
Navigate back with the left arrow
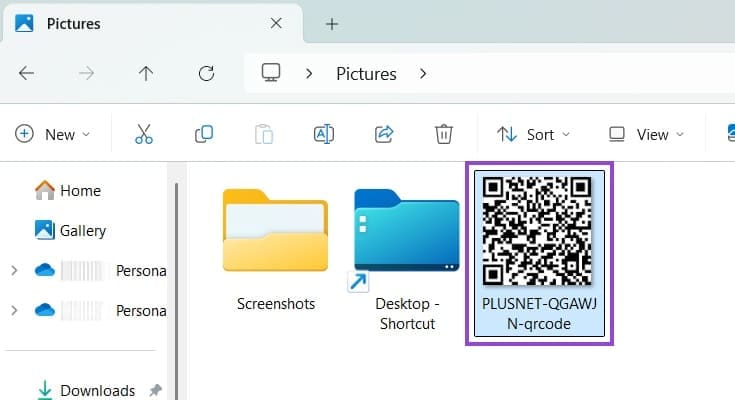point(27,73)
